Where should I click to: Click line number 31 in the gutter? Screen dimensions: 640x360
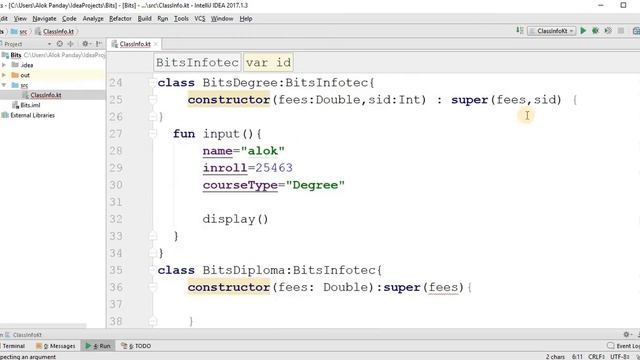116,202
